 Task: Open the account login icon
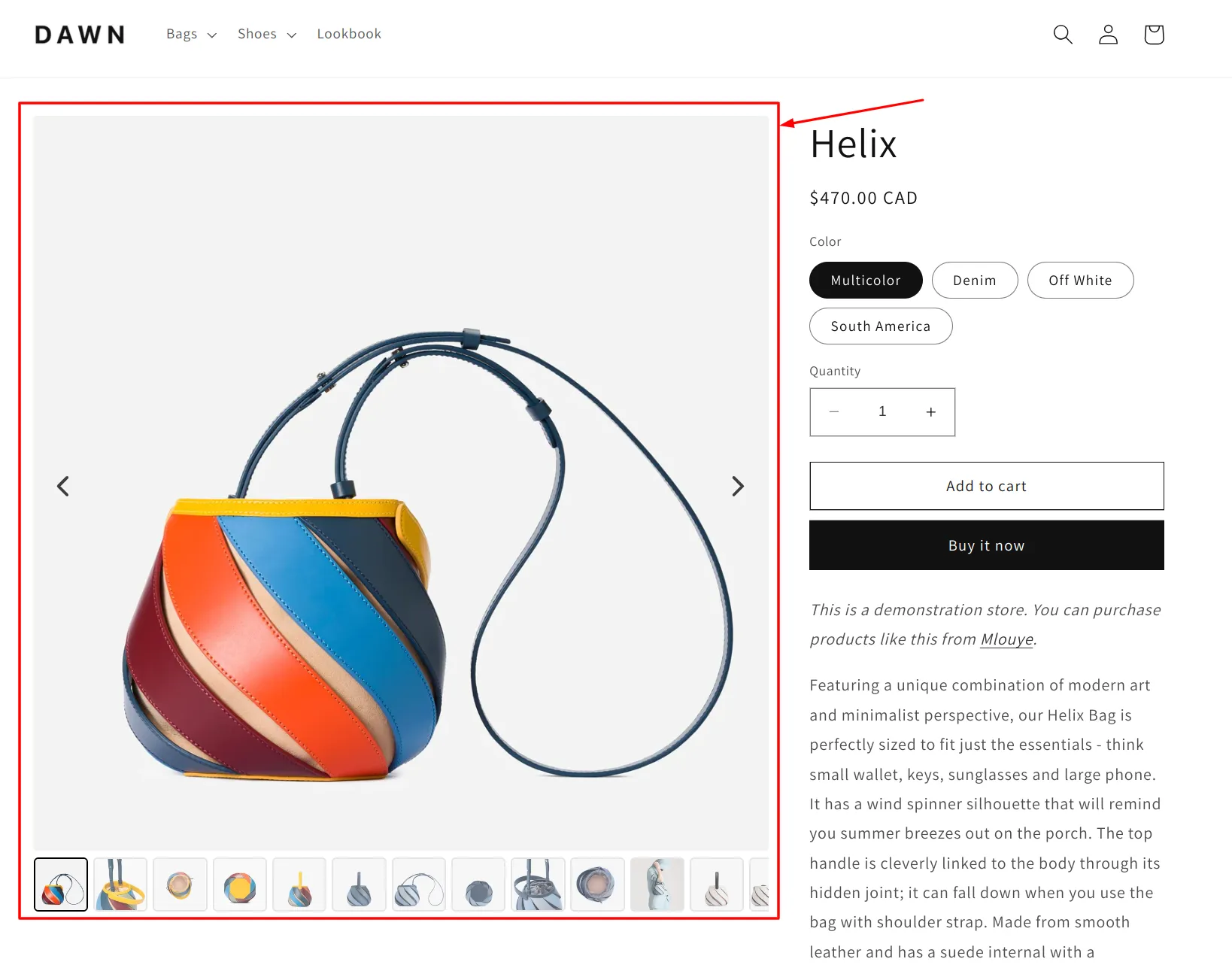1109,35
